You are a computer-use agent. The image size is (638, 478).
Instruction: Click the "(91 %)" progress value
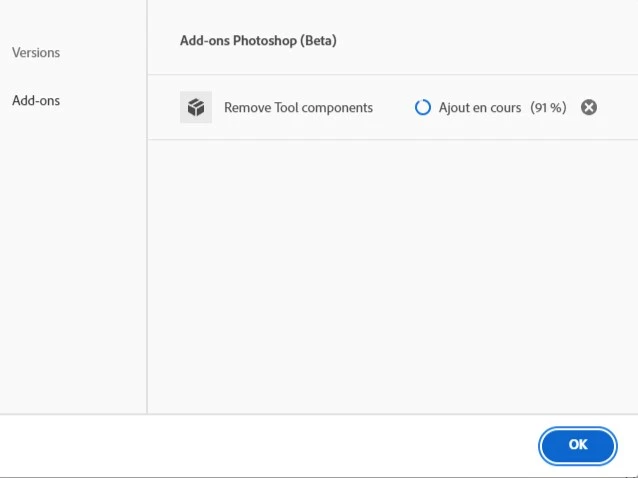[548, 108]
